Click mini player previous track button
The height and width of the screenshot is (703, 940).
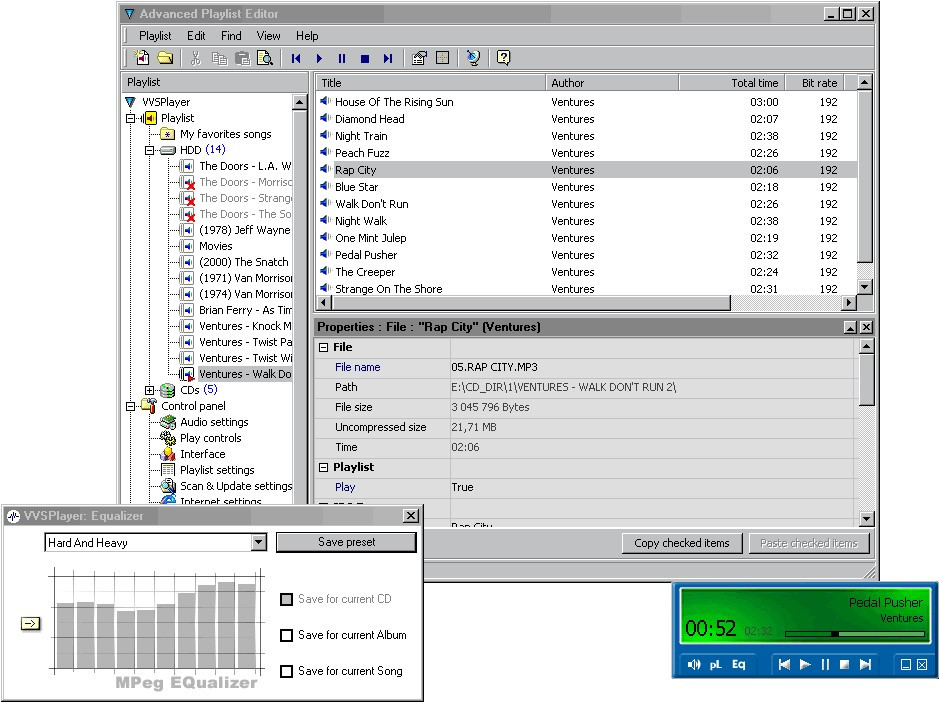784,665
